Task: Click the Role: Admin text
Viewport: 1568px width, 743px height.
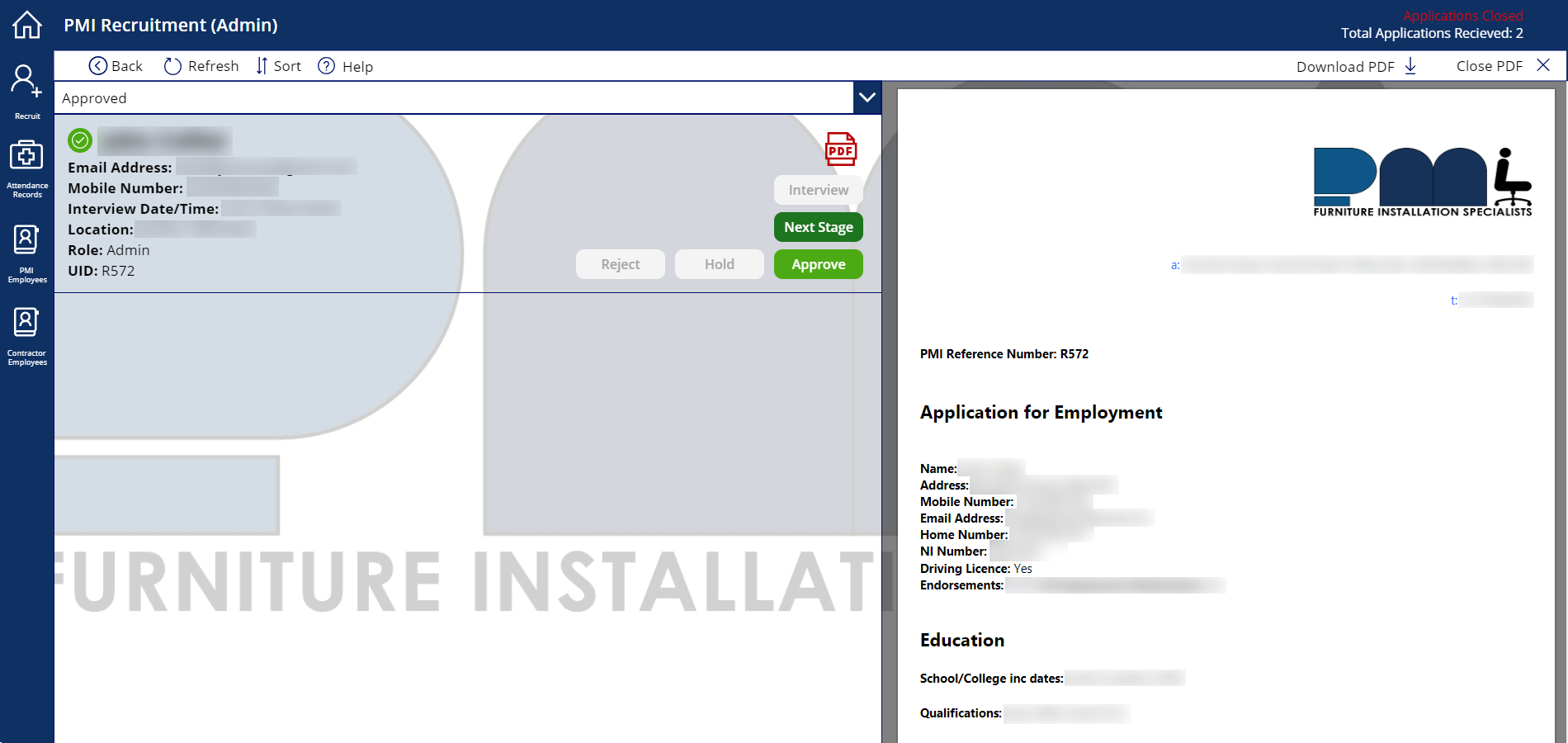Action: point(109,250)
